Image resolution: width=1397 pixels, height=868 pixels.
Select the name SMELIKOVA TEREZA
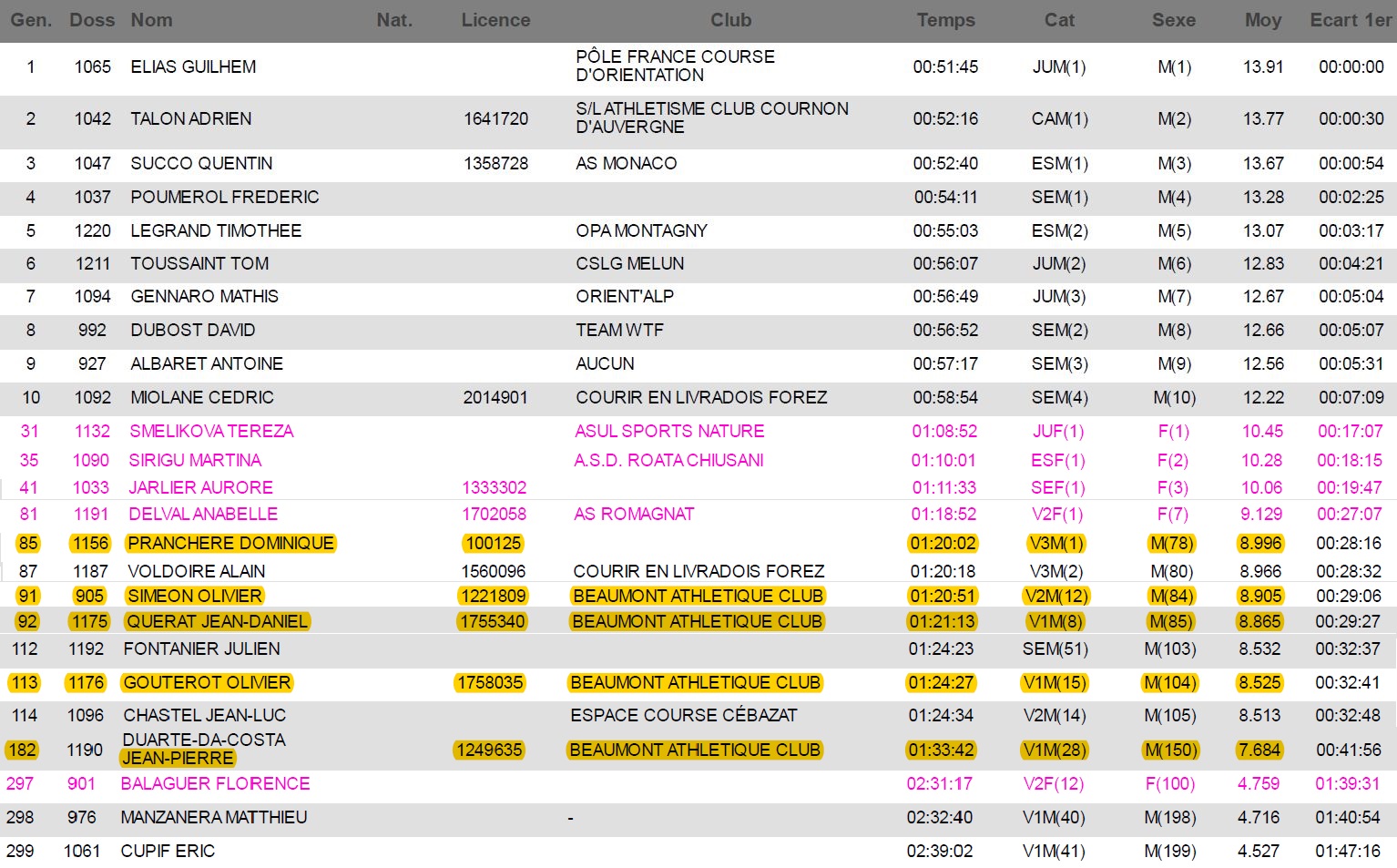pos(211,431)
